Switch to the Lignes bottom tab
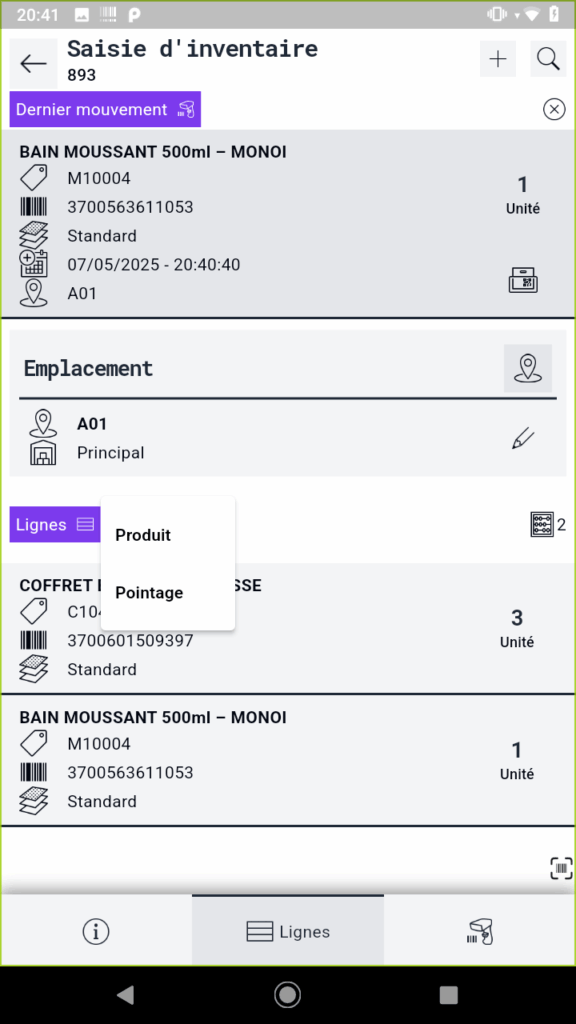This screenshot has width=576, height=1024. [x=288, y=931]
